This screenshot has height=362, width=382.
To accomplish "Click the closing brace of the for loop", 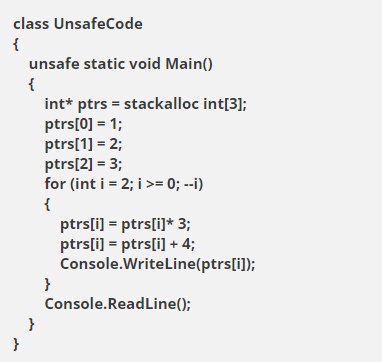I will pyautogui.click(x=47, y=284).
